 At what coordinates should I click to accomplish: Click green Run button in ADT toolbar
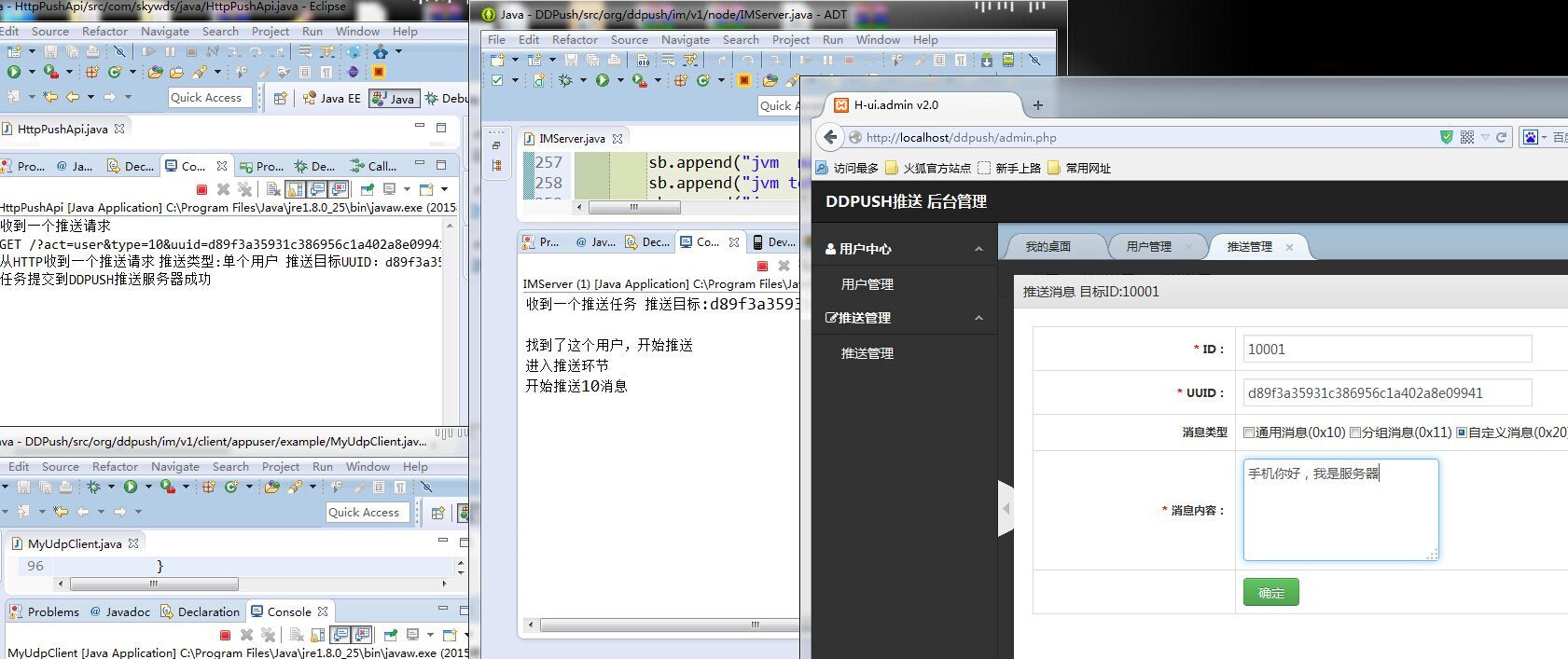point(603,81)
